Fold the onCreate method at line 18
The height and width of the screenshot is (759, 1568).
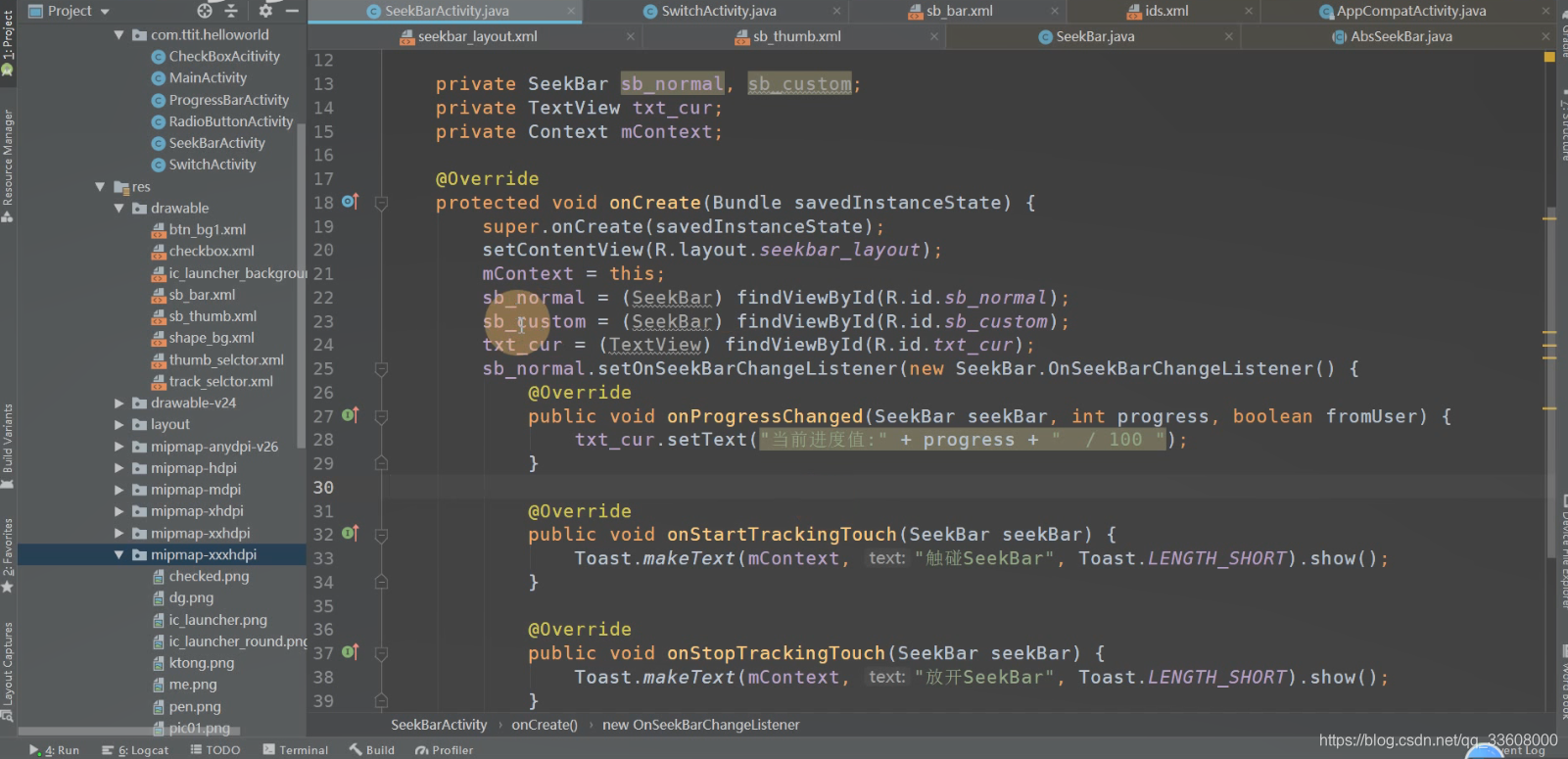point(381,203)
